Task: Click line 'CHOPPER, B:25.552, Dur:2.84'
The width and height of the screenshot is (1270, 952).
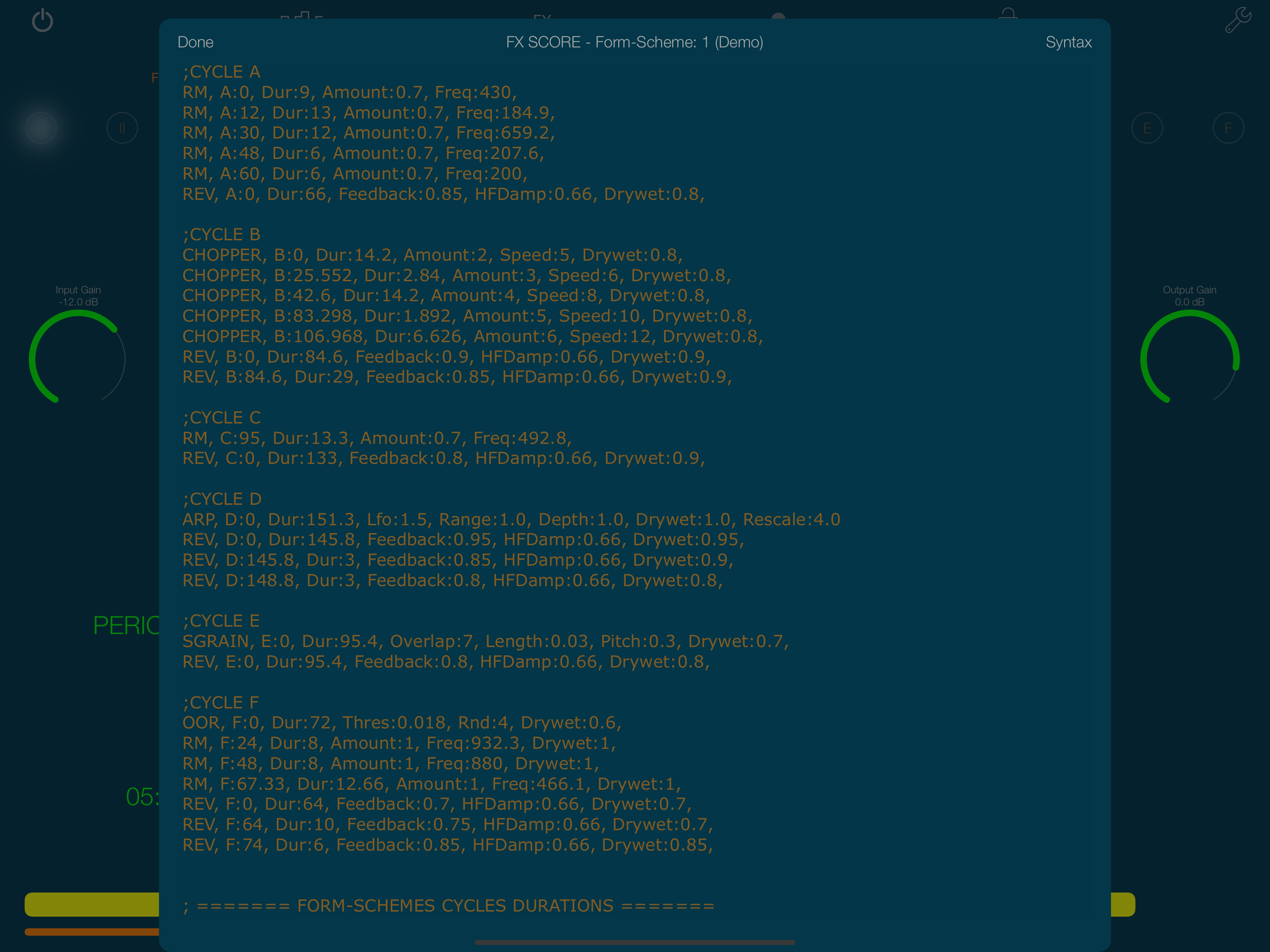Action: pos(457,275)
